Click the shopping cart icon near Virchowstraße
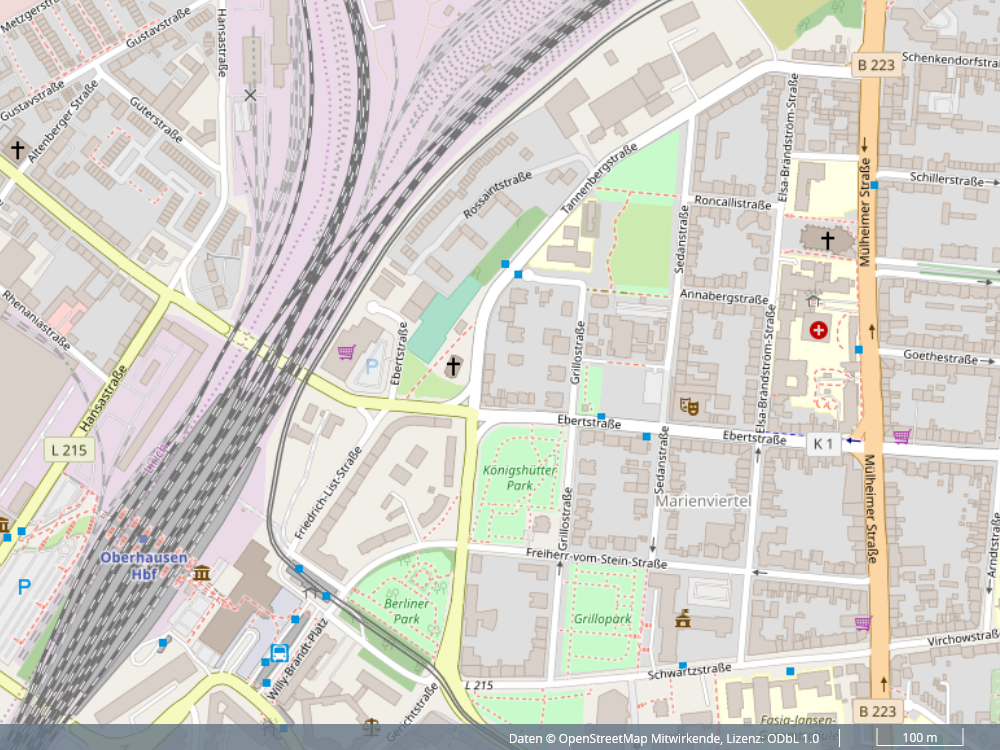The height and width of the screenshot is (750, 1000). coord(862,623)
